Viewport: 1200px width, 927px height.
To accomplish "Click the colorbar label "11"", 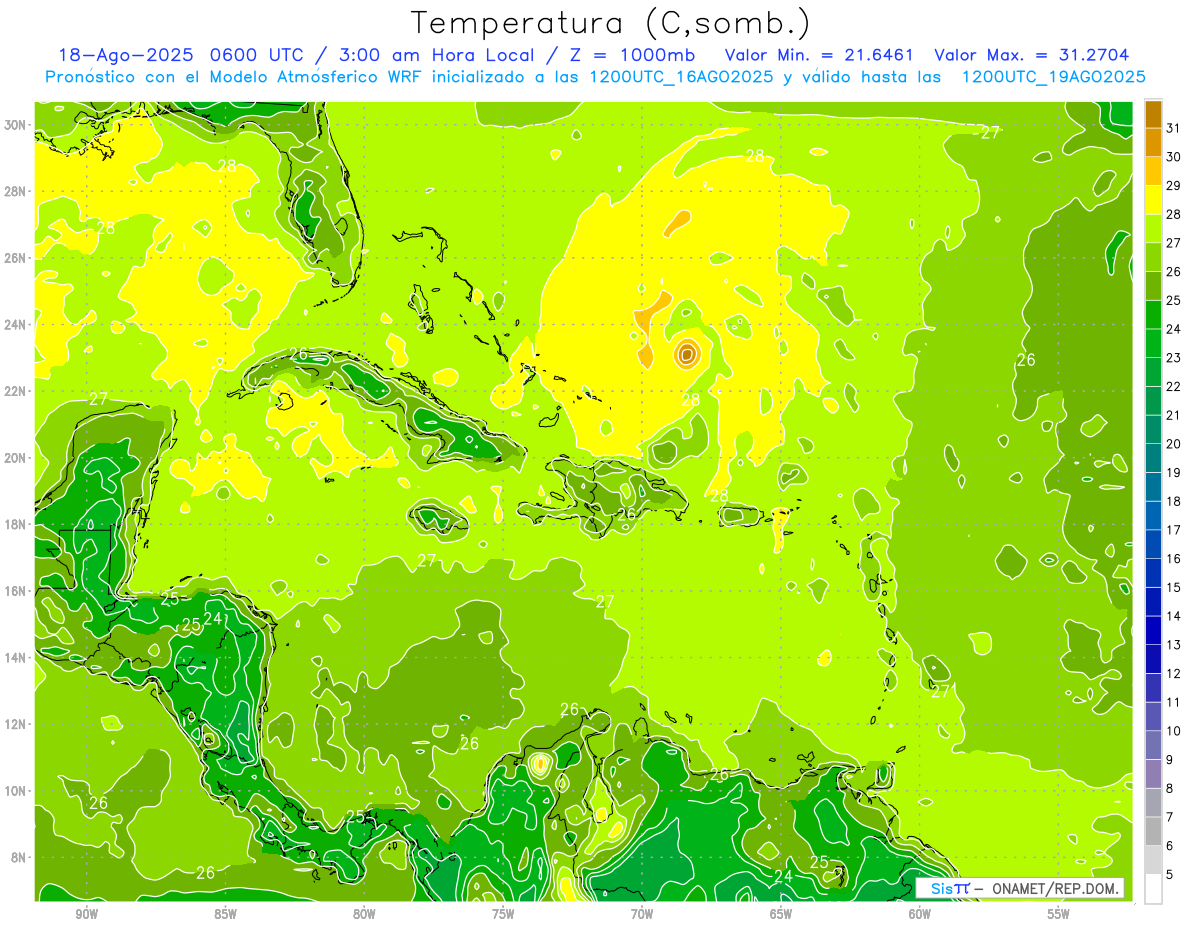I will [1174, 702].
